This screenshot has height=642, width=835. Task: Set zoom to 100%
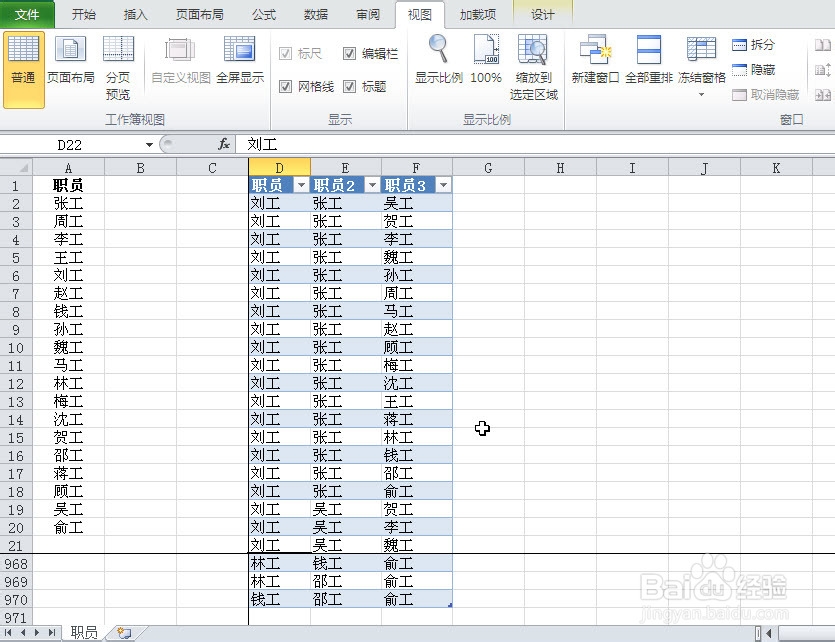486,60
